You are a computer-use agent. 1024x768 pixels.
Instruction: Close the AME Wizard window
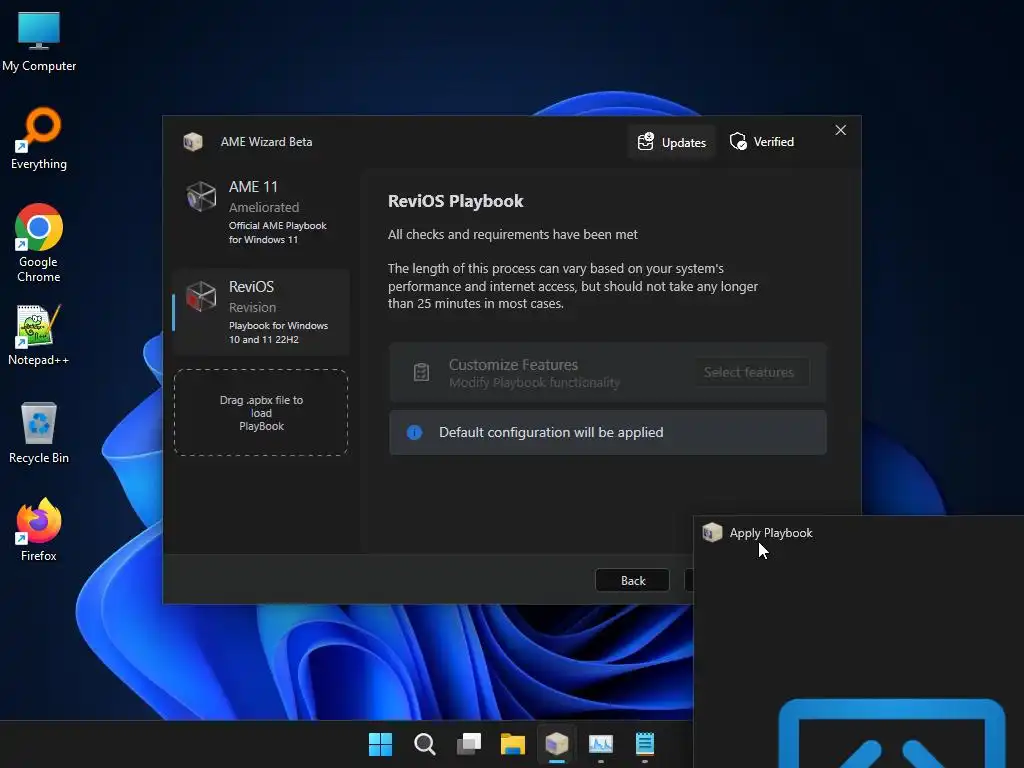pyautogui.click(x=840, y=130)
